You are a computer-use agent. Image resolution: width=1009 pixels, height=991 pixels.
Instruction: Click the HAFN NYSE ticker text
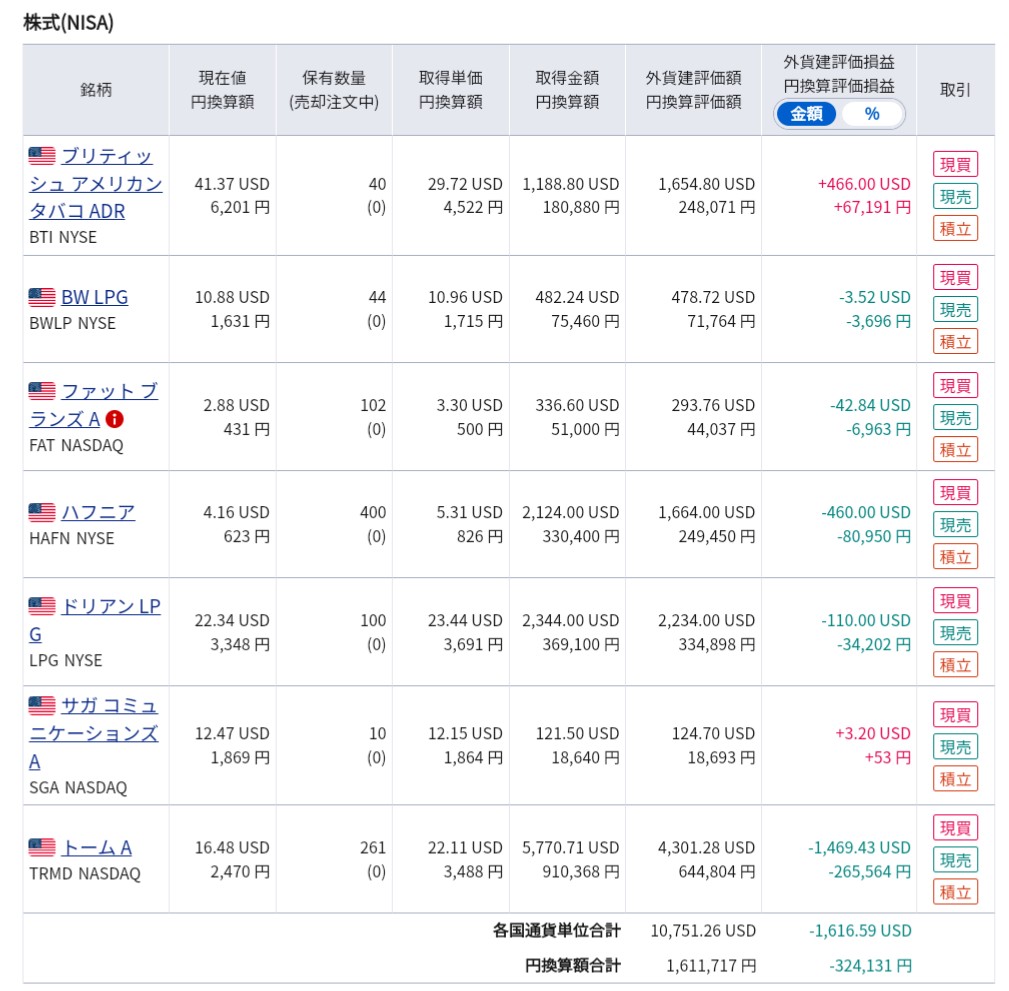[71, 538]
